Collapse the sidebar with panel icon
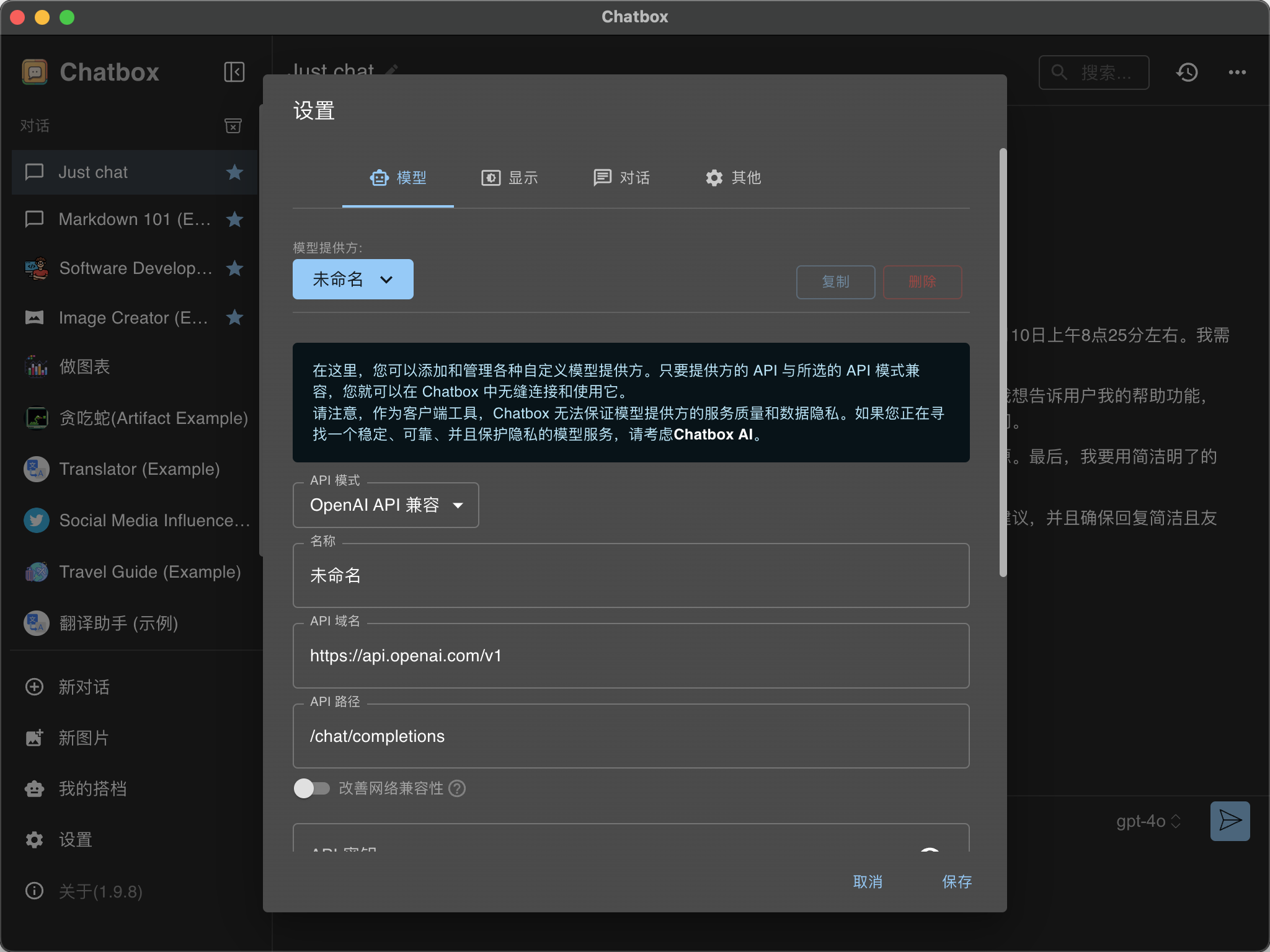The height and width of the screenshot is (952, 1270). [x=234, y=72]
